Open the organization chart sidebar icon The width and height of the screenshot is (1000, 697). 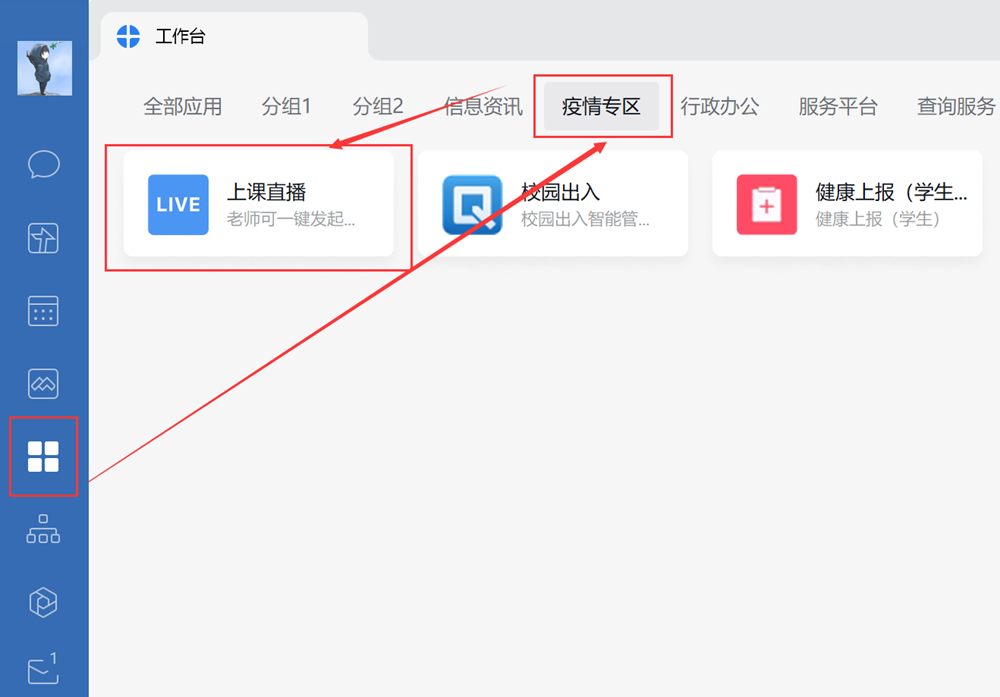pos(44,530)
